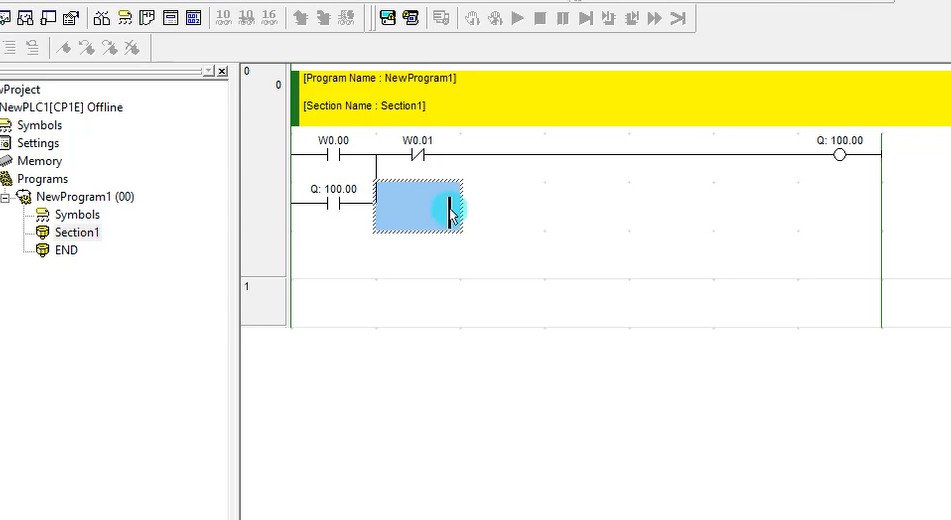Click the rung 0 number in the margin
The image size is (951, 520).
tap(247, 71)
